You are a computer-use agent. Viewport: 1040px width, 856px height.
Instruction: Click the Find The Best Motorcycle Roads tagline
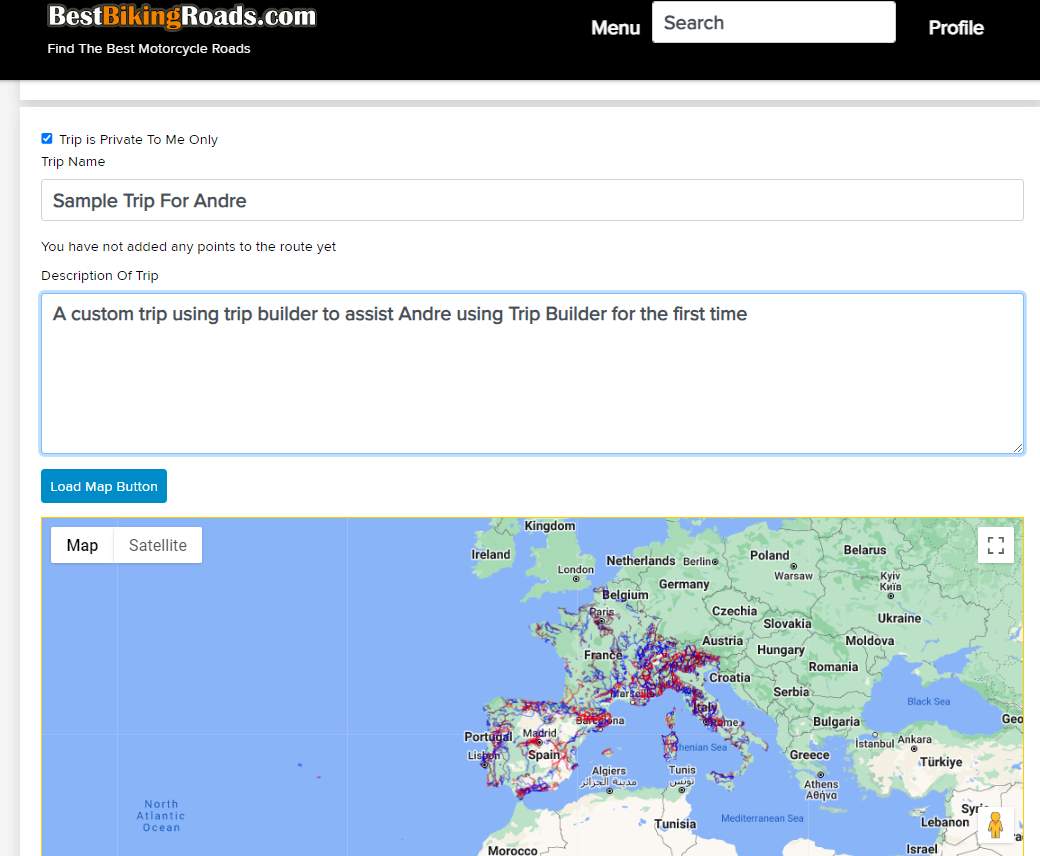(149, 49)
